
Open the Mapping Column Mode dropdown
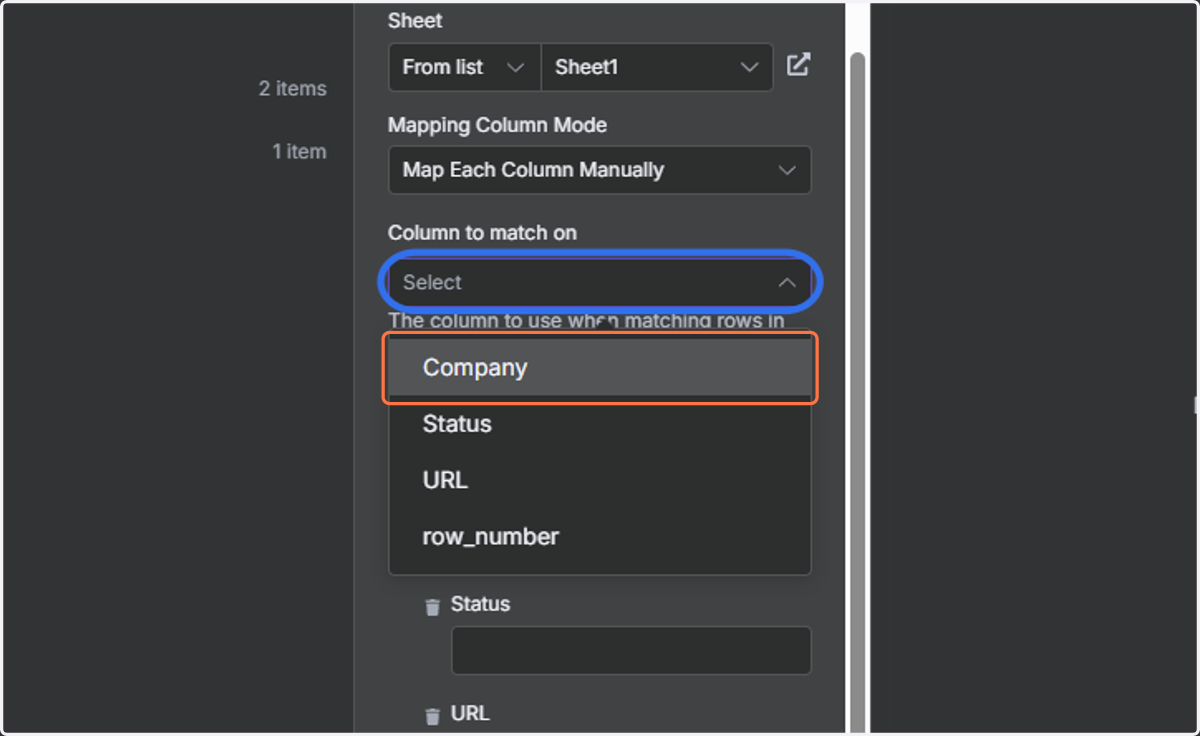coord(599,170)
